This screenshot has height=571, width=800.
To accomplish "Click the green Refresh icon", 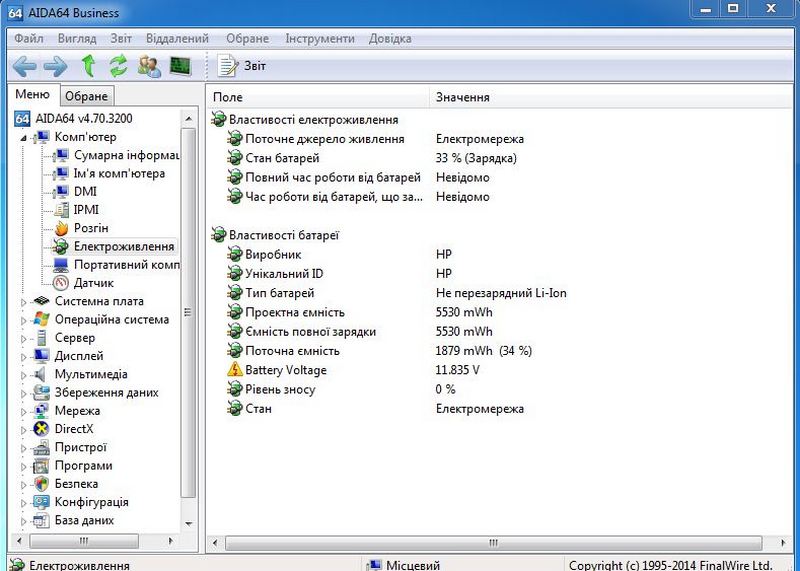I will (118, 66).
